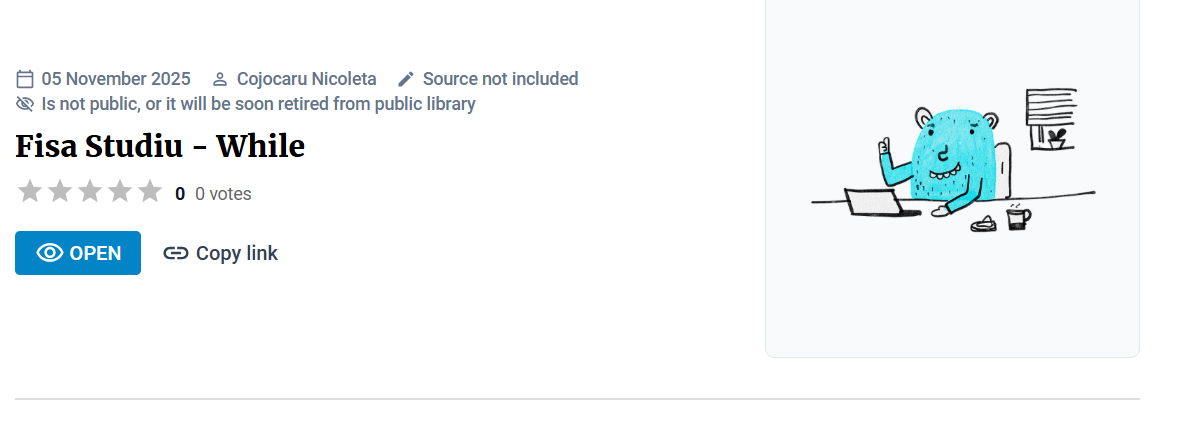This screenshot has width=1192, height=427.
Task: Click the Source not included label
Action: click(x=500, y=79)
